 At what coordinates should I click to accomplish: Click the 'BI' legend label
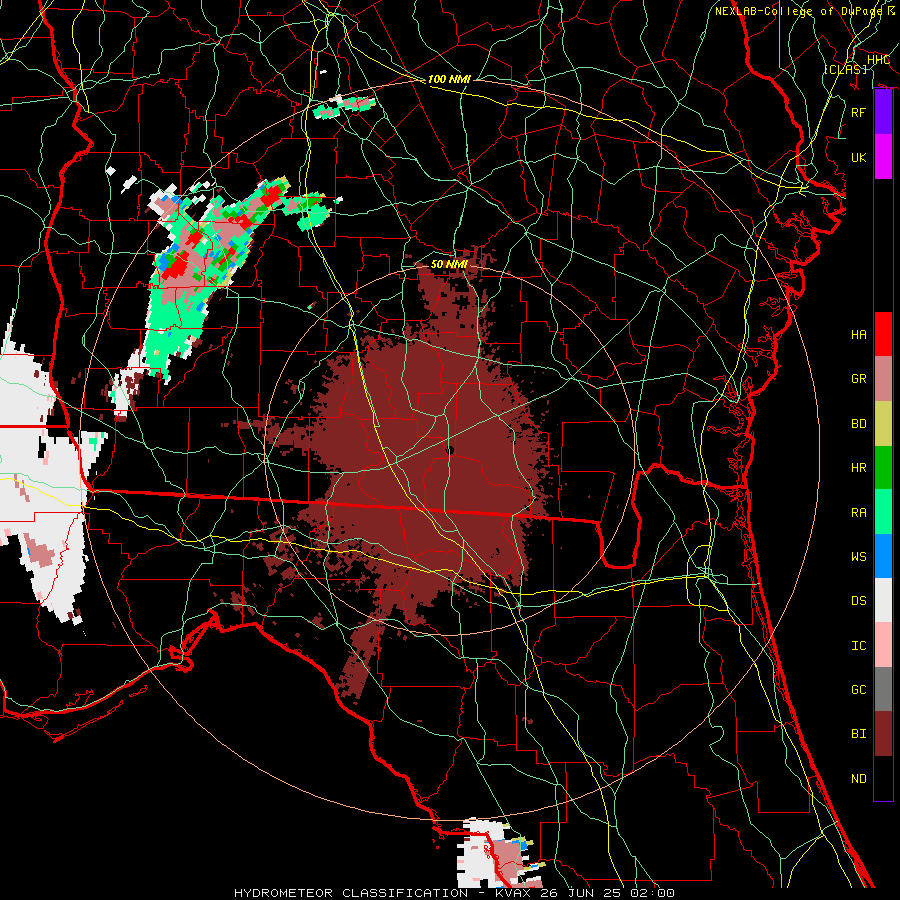click(x=858, y=734)
